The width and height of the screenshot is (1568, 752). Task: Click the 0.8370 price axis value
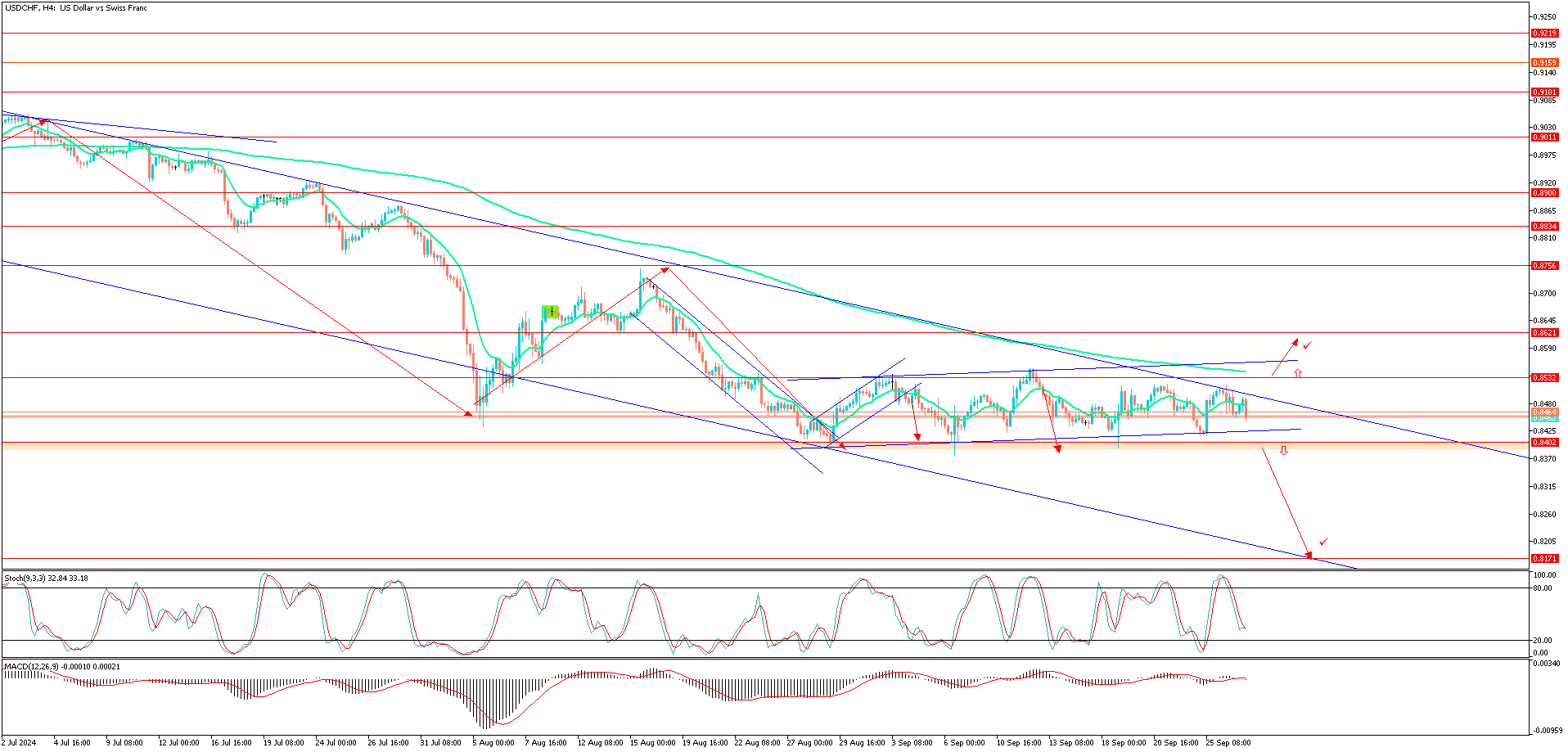(x=1544, y=459)
